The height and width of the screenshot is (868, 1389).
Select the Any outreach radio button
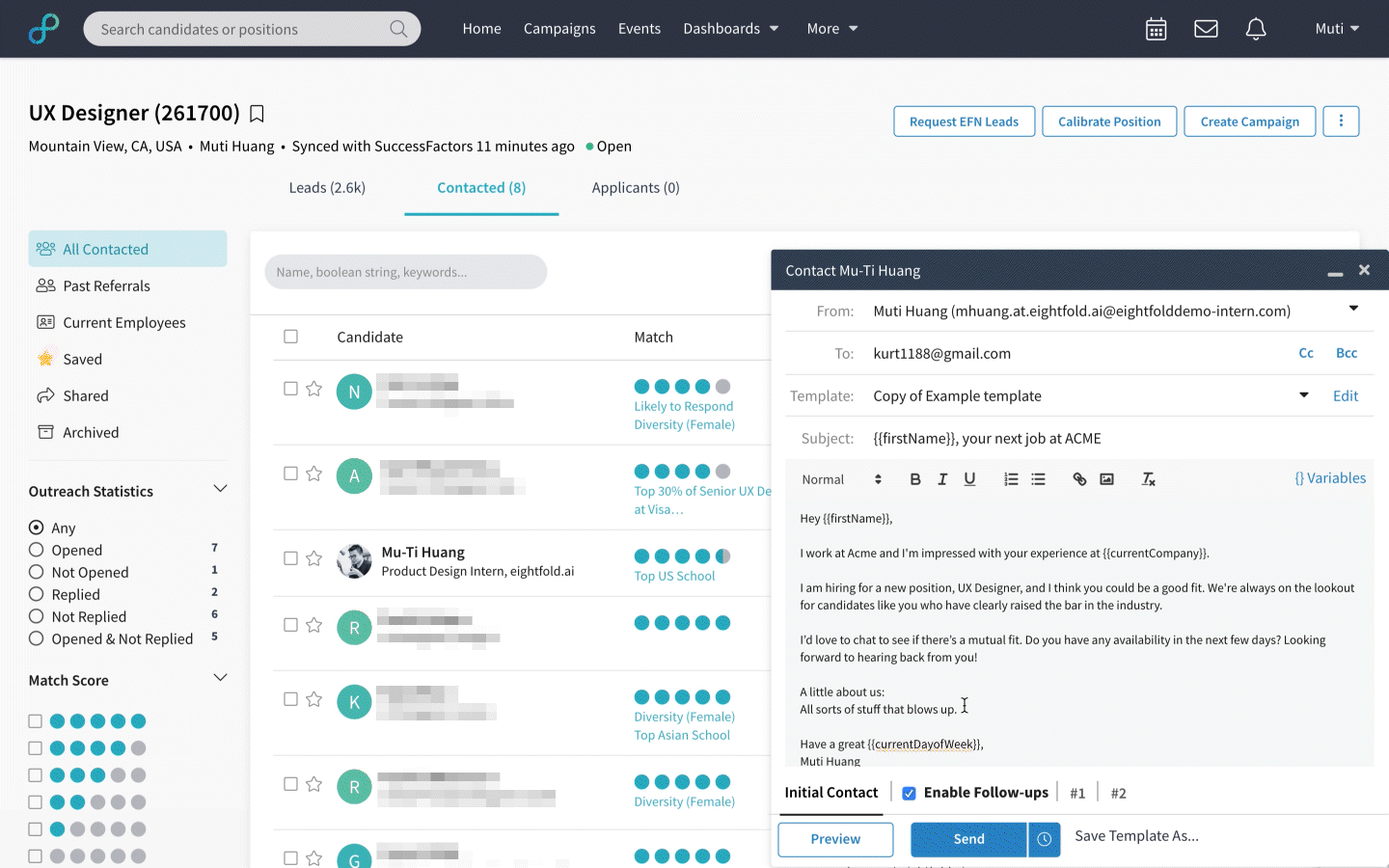37,528
